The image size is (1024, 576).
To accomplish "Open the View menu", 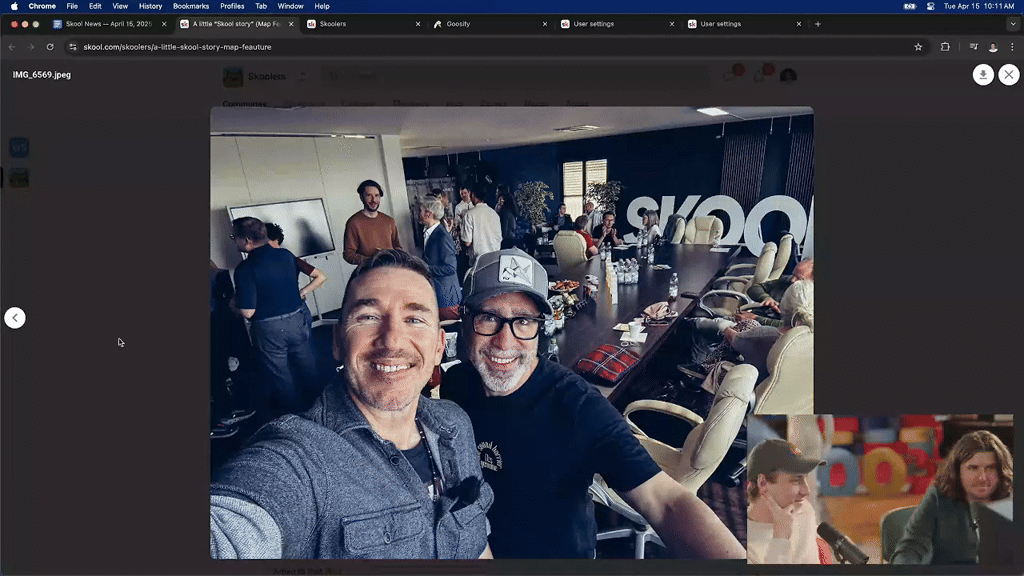I will (x=120, y=6).
